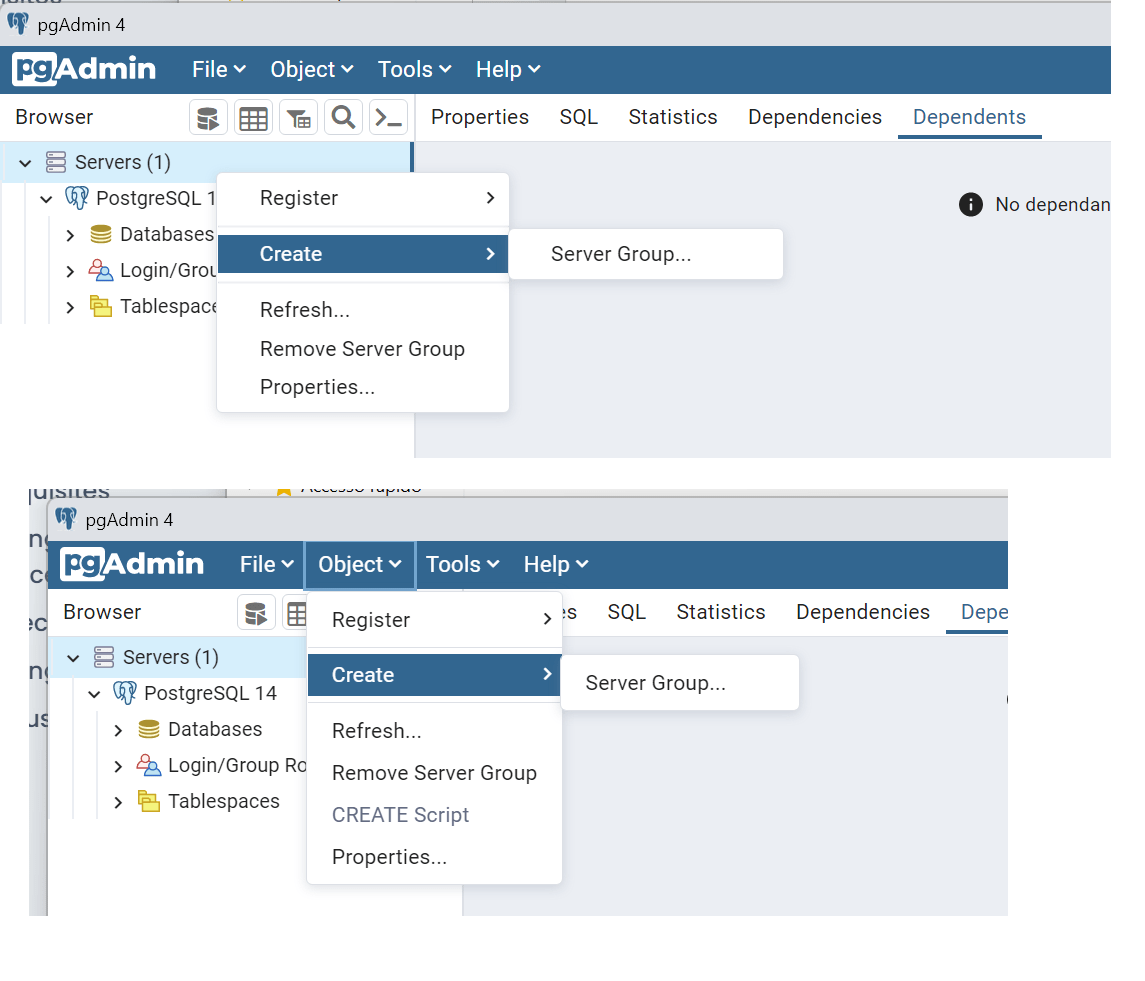
Task: Click PostgreSQL elephant icon in top window tree
Action: coord(77,198)
